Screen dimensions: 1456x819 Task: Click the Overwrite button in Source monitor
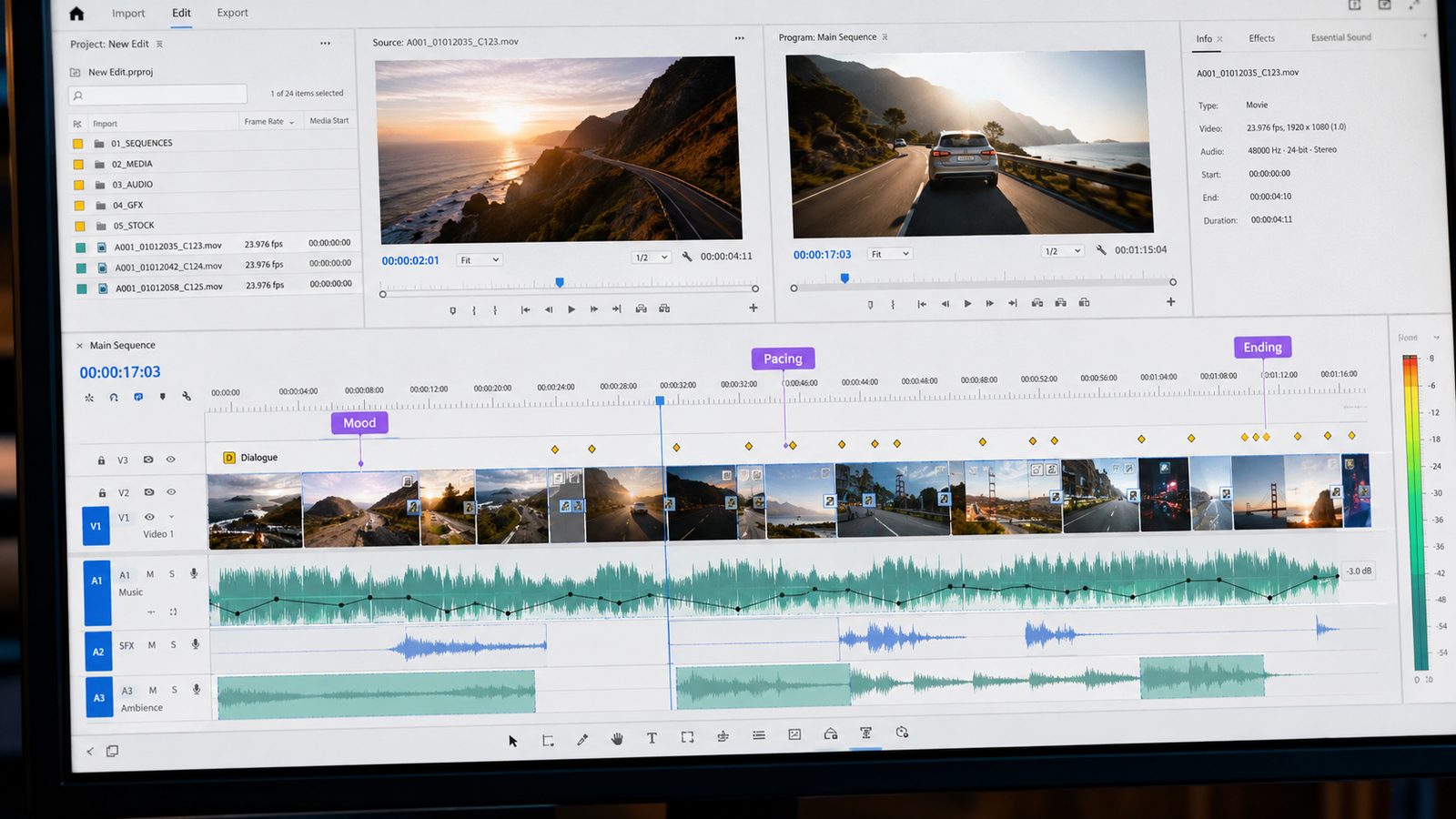coord(664,308)
